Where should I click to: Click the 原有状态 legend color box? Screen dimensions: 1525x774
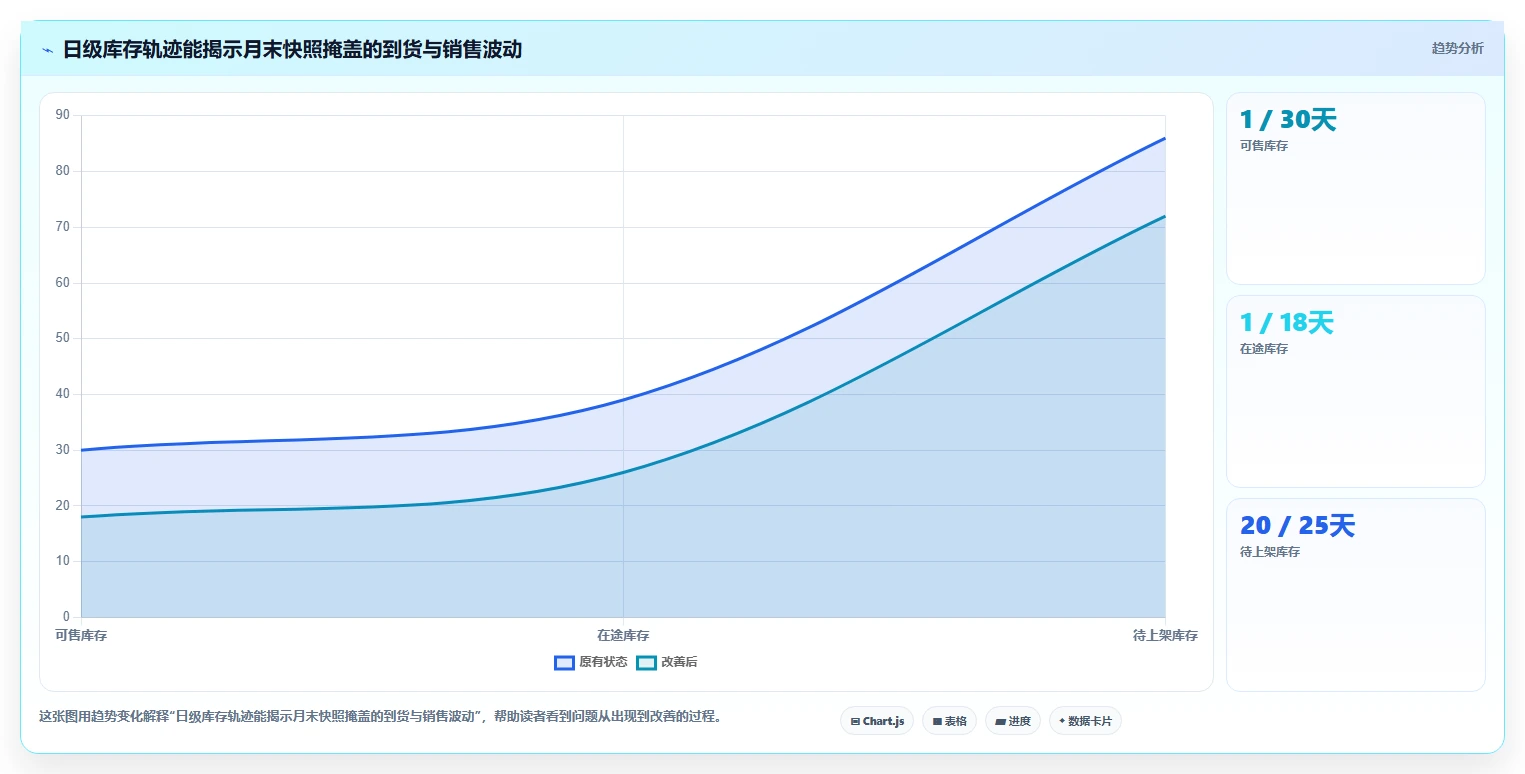pos(564,662)
